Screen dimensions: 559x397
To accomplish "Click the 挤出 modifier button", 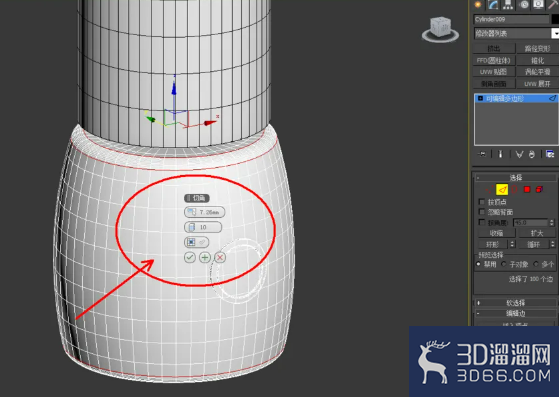I will point(494,48).
